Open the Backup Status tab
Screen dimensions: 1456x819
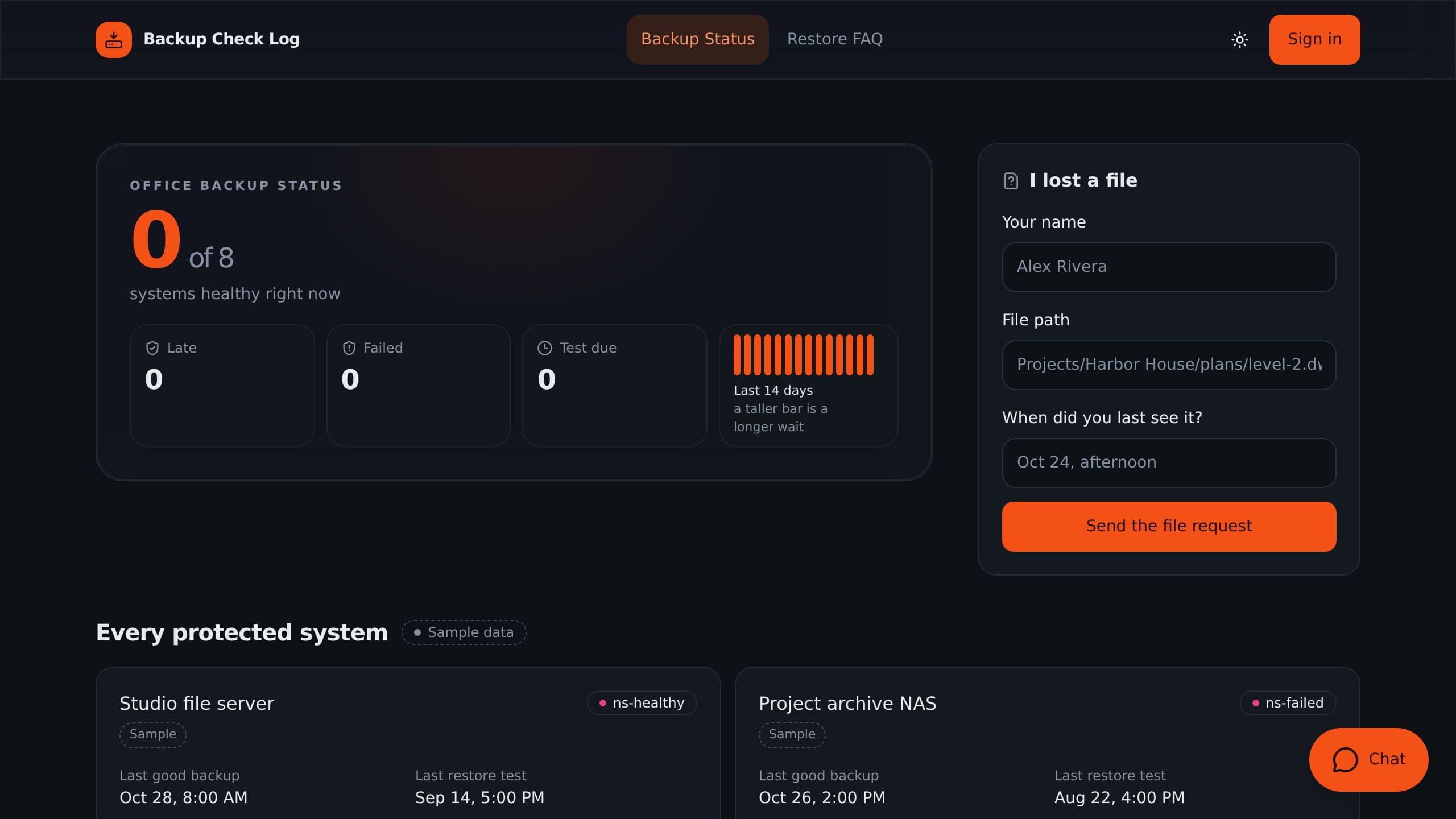pos(698,39)
